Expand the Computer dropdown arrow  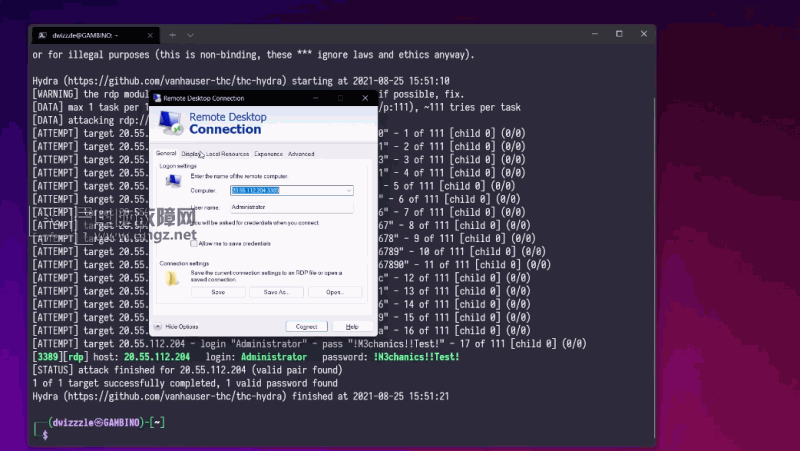coord(349,190)
